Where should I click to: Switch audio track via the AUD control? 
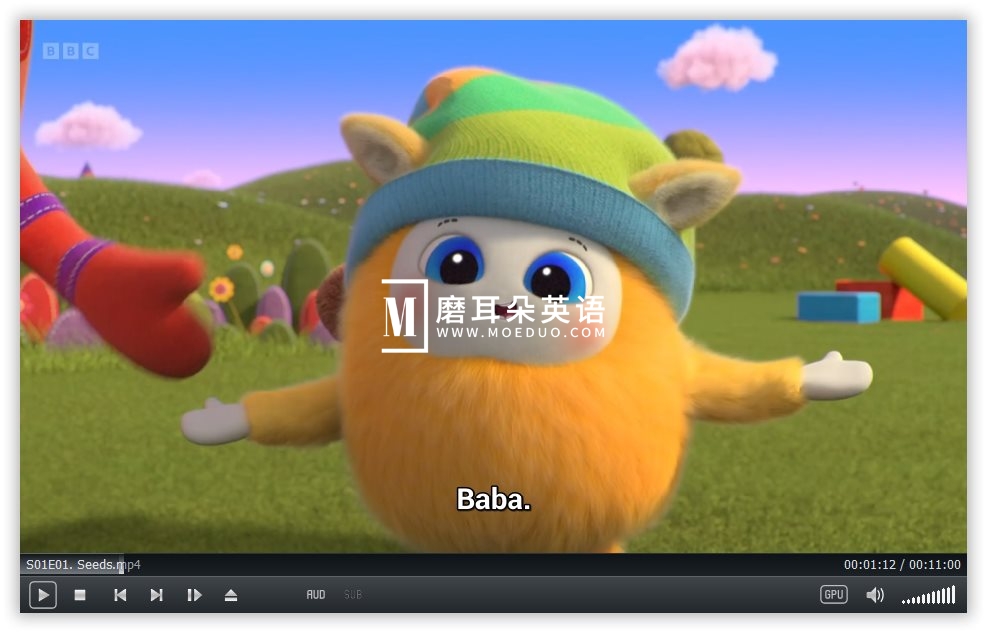pos(315,594)
